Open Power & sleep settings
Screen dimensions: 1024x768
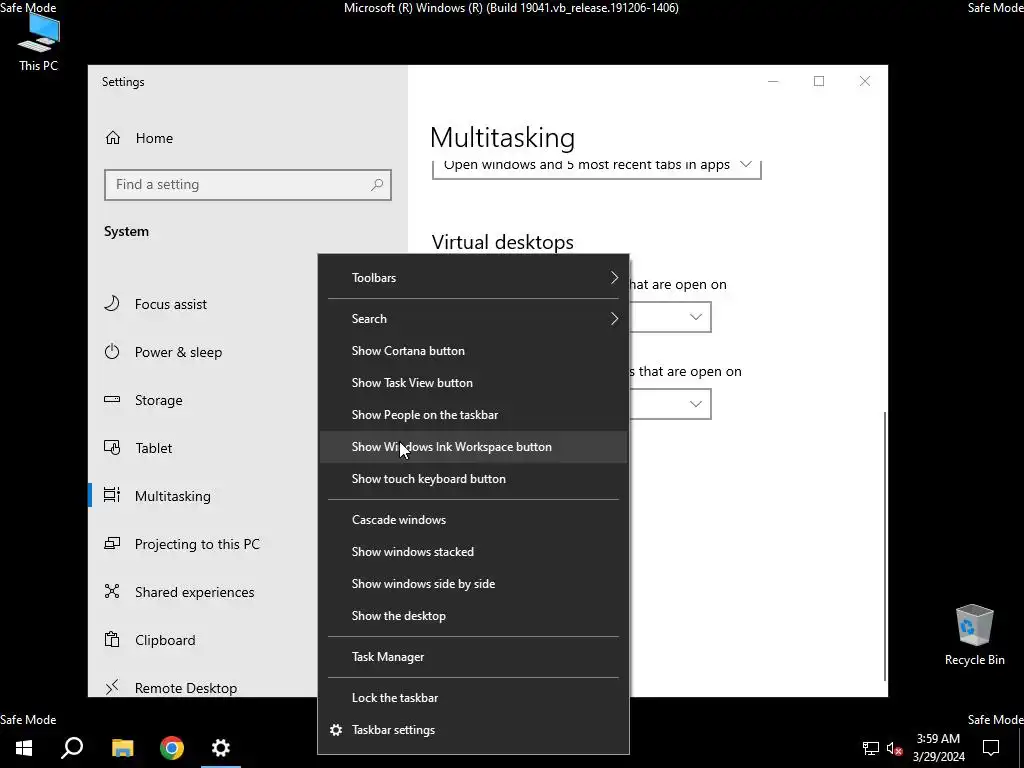(202, 352)
